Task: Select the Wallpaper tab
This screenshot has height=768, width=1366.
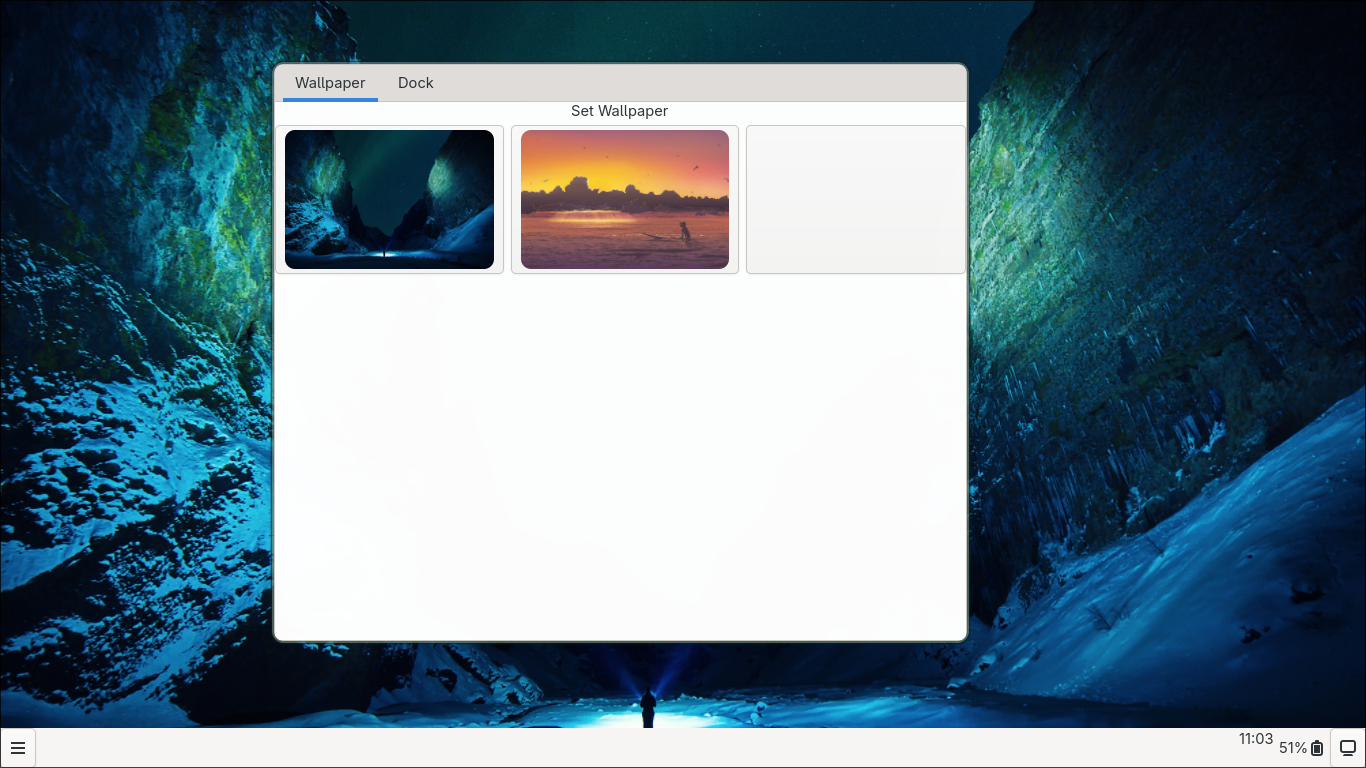Action: [330, 83]
